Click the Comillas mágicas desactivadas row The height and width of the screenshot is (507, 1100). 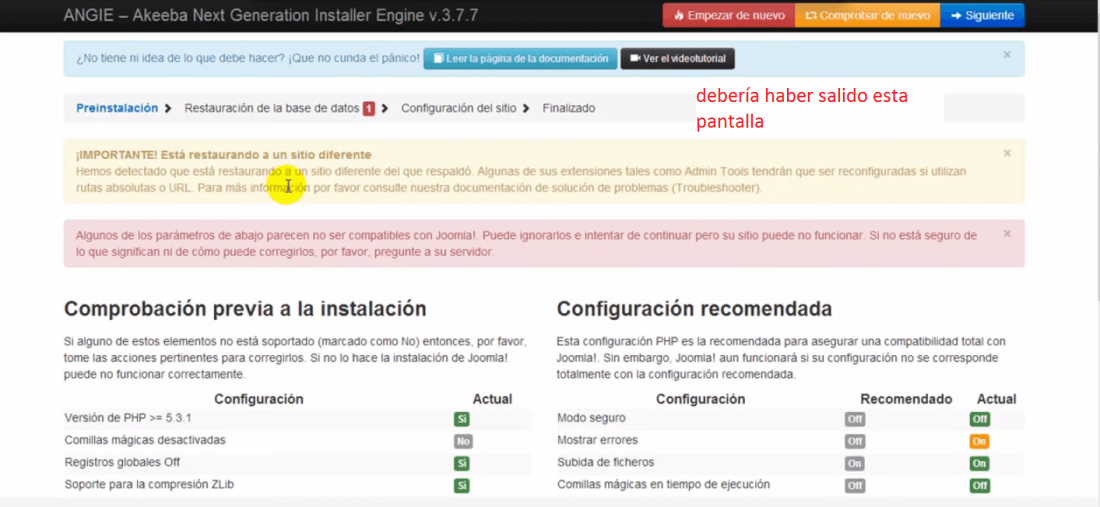(298, 441)
